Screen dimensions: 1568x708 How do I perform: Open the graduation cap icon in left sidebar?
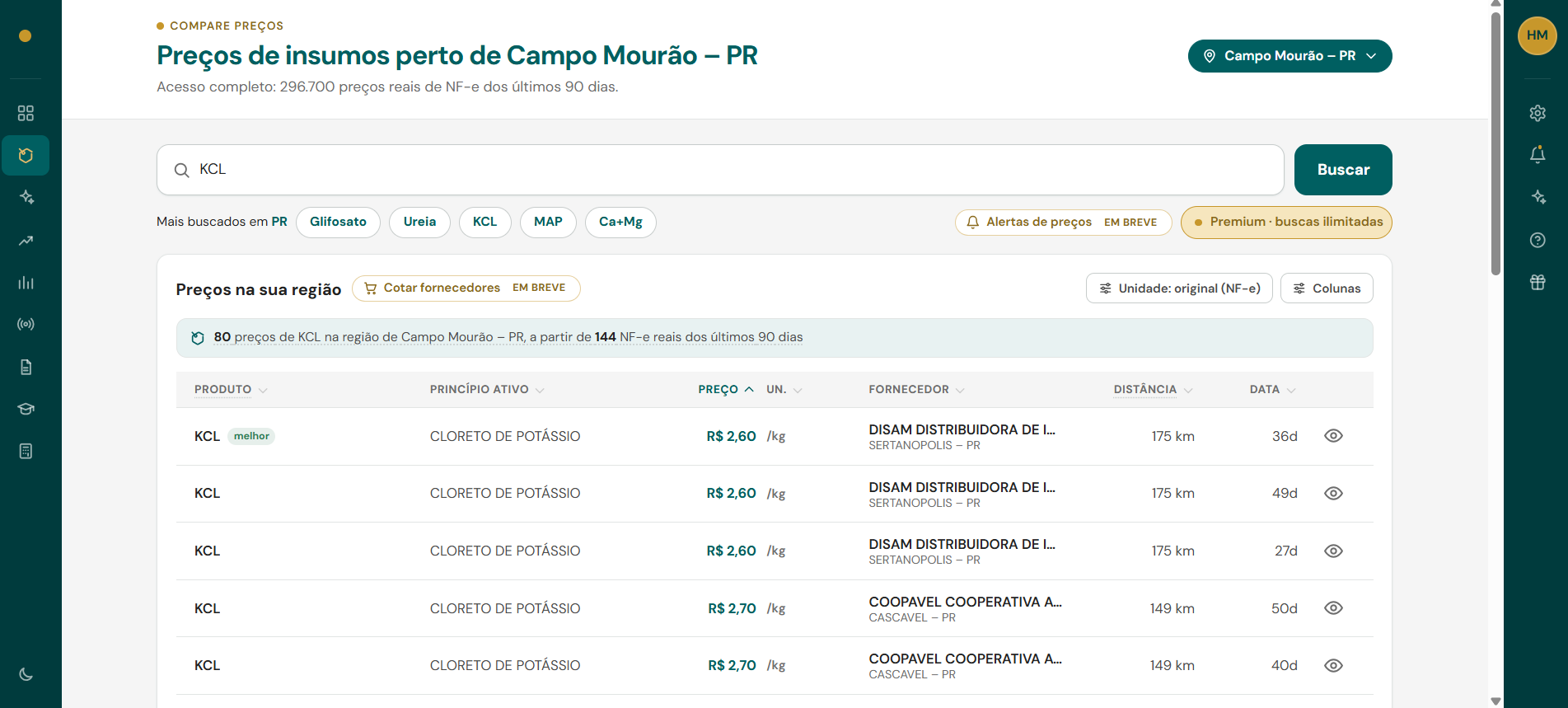(x=26, y=409)
